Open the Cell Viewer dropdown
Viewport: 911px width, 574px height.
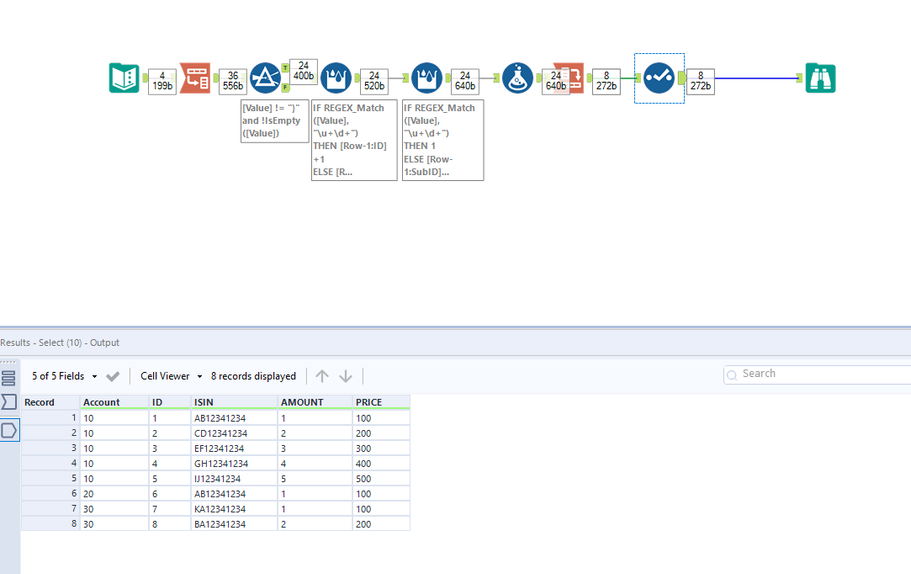pos(171,376)
